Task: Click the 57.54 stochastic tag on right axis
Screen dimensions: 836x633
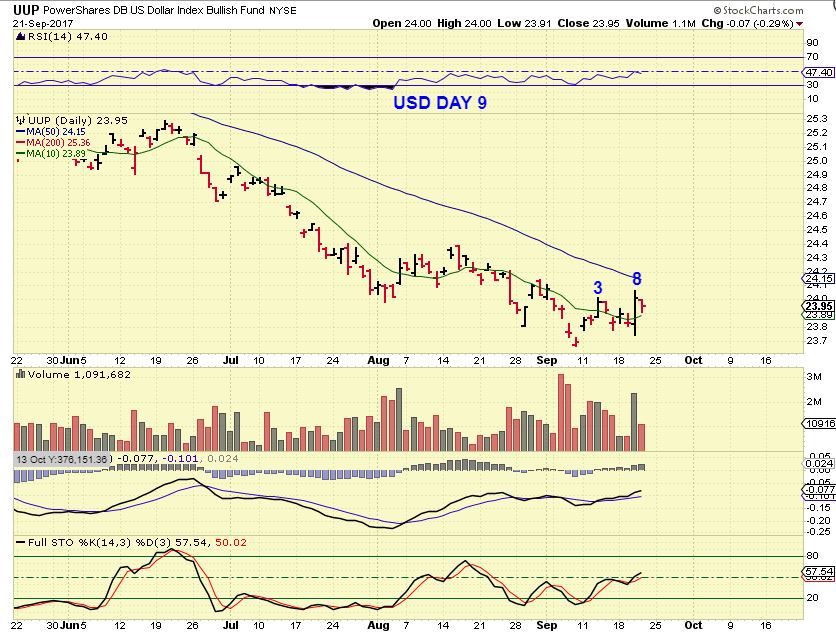Action: click(818, 571)
